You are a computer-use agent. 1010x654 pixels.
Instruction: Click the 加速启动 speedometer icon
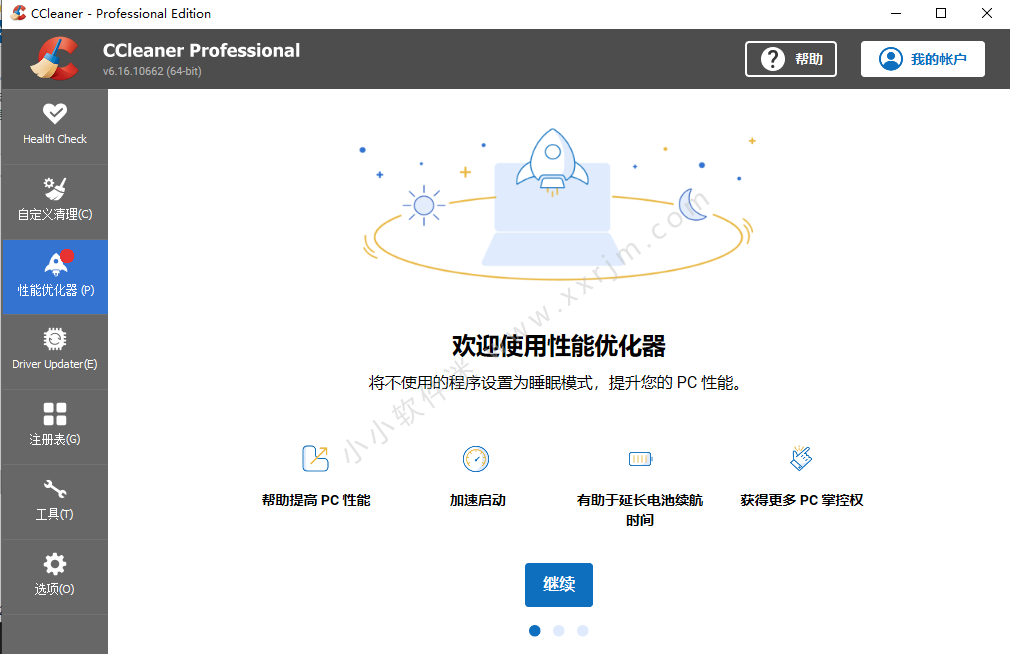point(476,459)
